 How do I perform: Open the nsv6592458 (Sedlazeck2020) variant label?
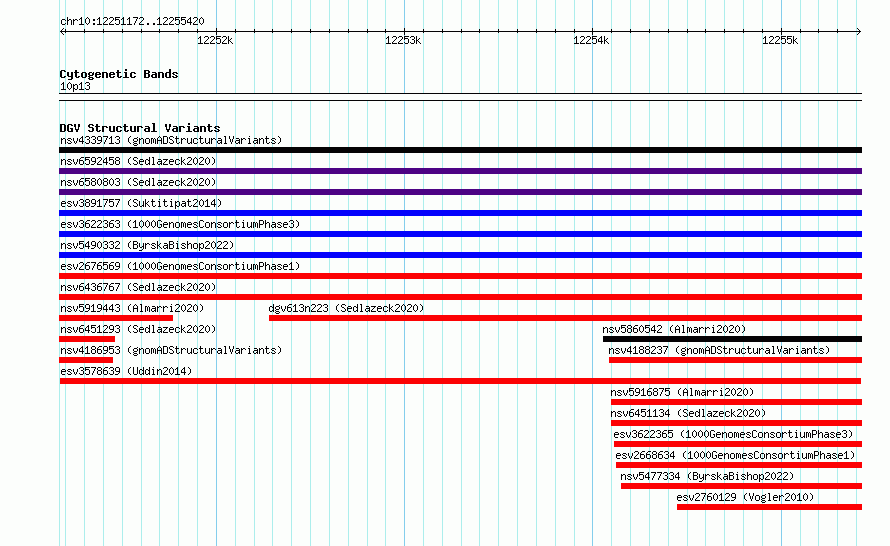pos(138,161)
